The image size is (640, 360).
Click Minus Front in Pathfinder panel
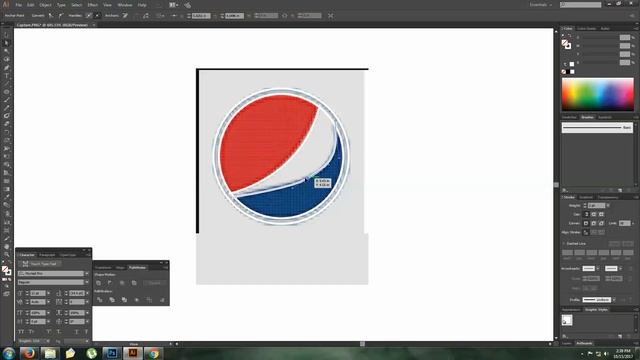point(110,283)
